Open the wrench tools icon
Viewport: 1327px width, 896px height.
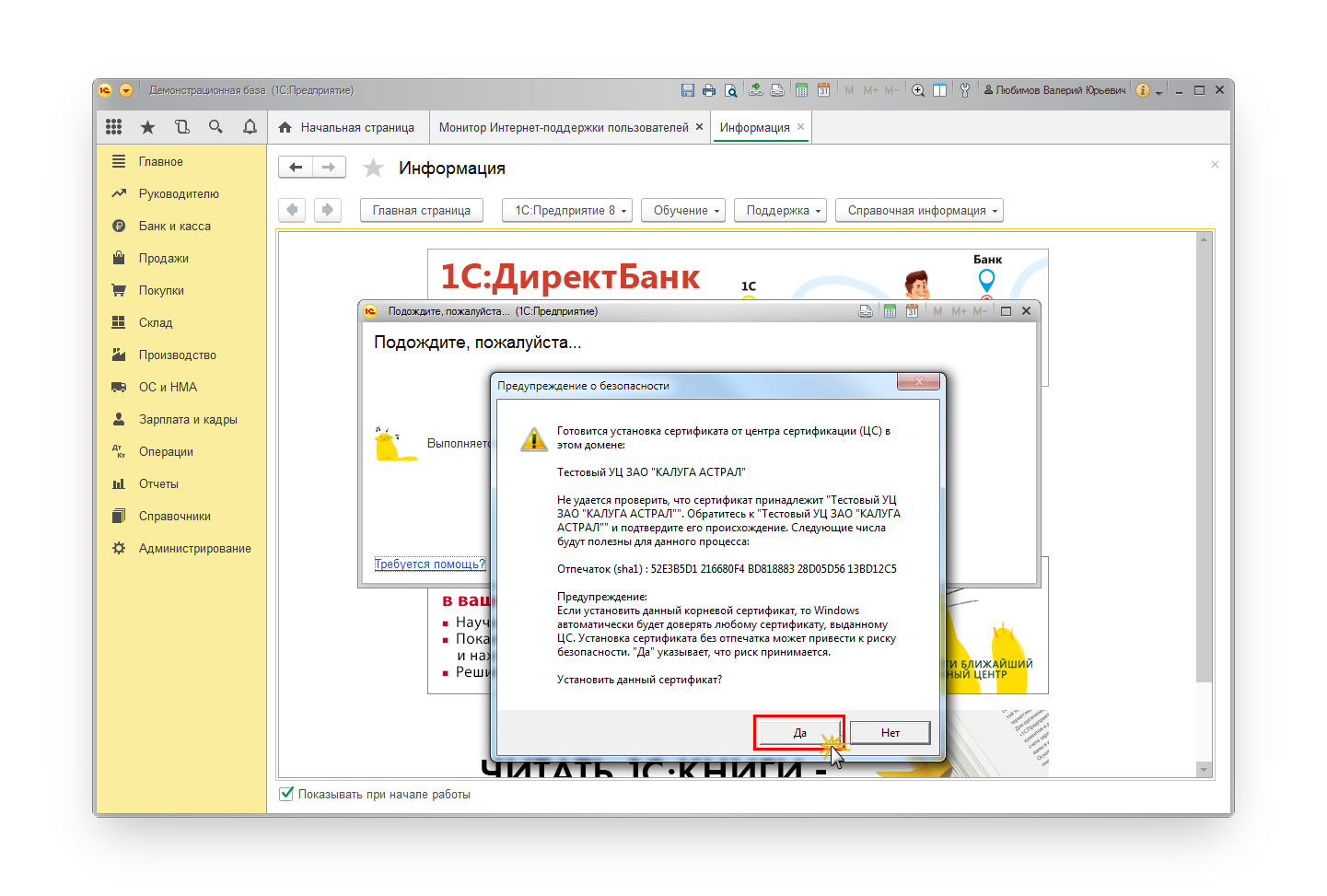coord(965,90)
